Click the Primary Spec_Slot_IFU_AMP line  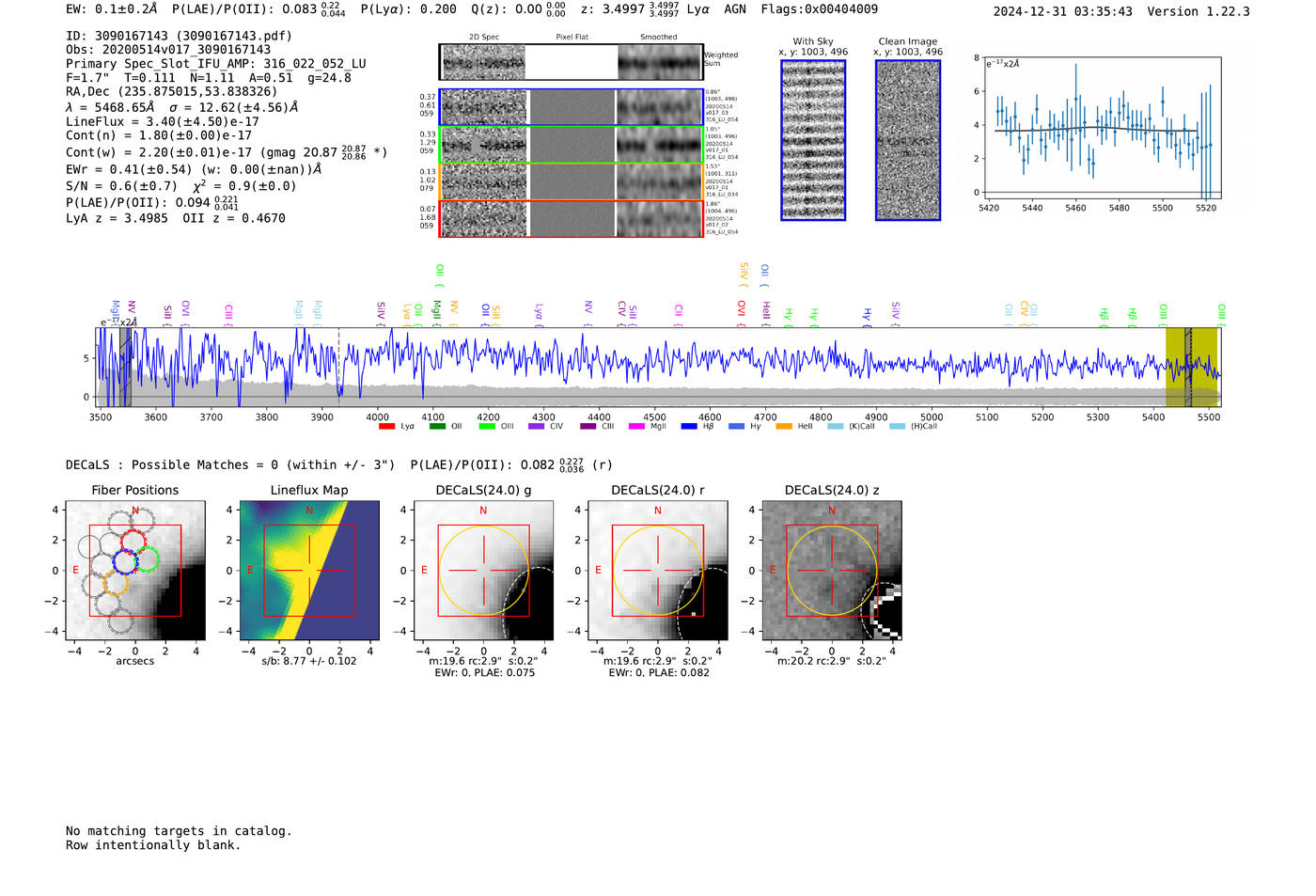(216, 64)
